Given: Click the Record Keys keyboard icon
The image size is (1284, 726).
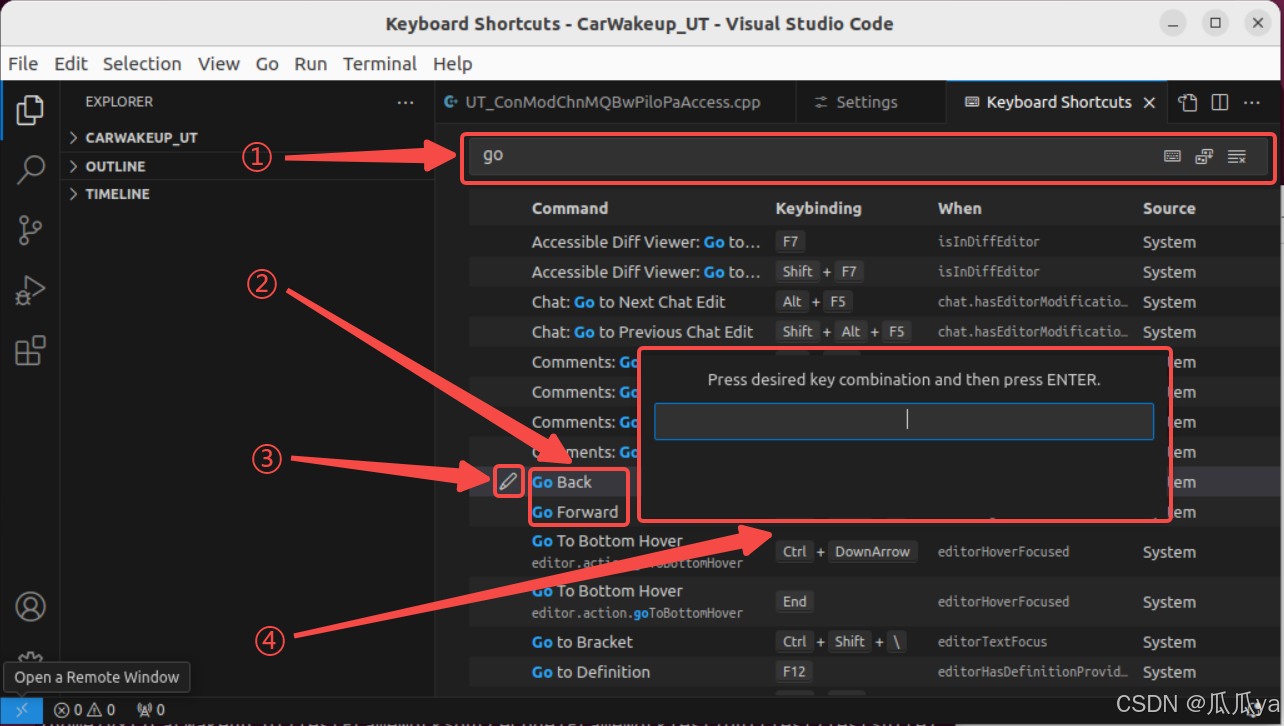Looking at the screenshot, I should tap(1172, 156).
